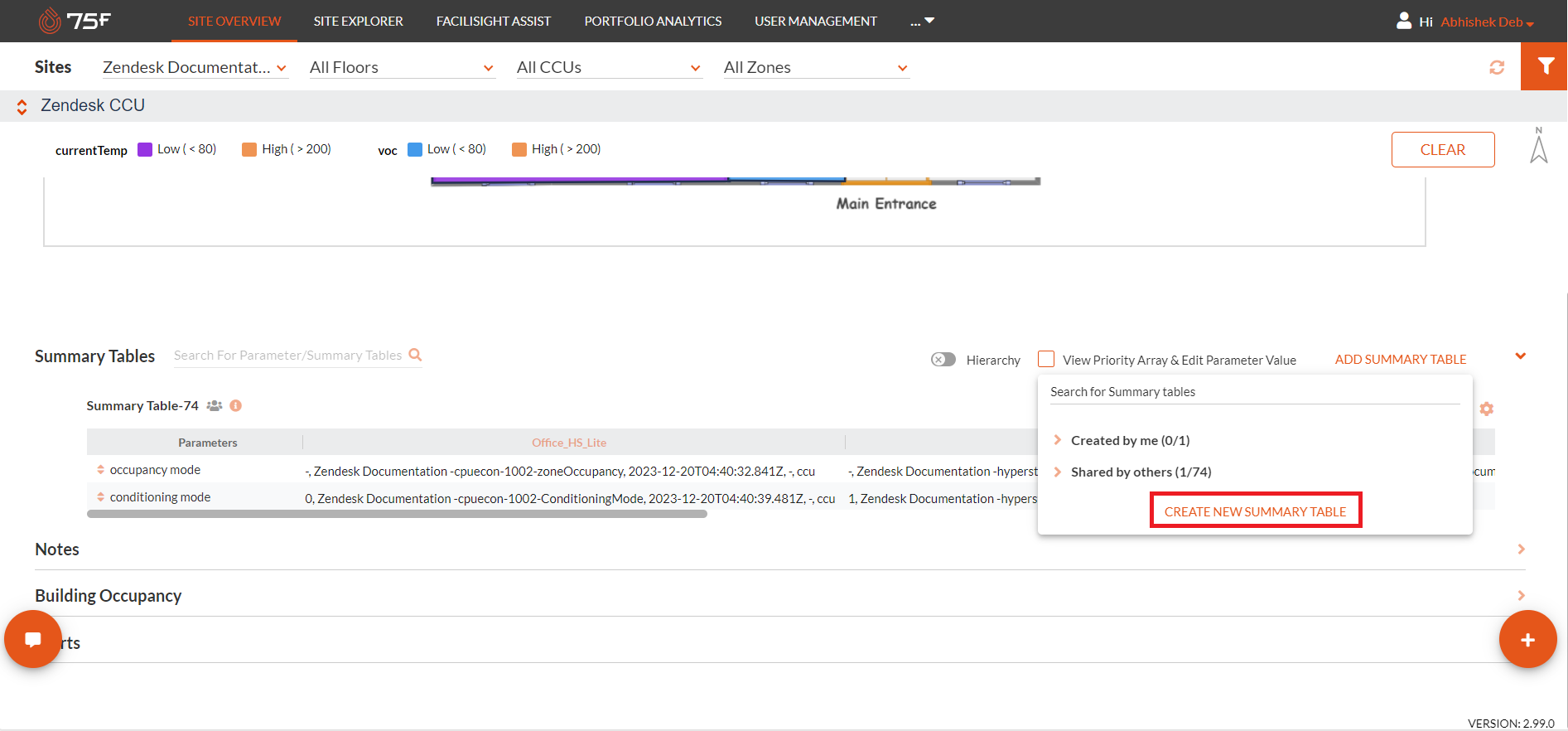Open the chat bubble button
1568x731 pixels.
point(33,639)
